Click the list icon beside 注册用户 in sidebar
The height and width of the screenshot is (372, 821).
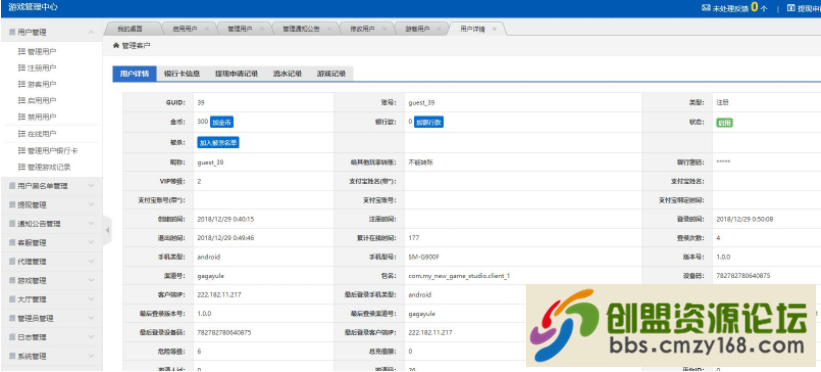click(21, 68)
